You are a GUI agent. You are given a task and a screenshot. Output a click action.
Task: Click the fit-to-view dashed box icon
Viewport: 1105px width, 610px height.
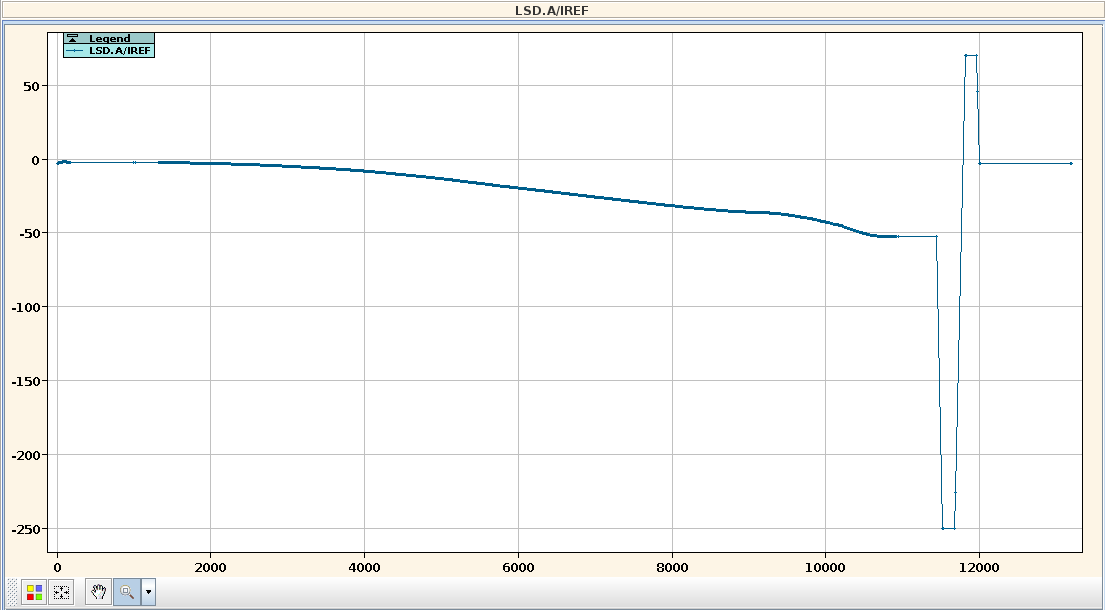coord(61,592)
